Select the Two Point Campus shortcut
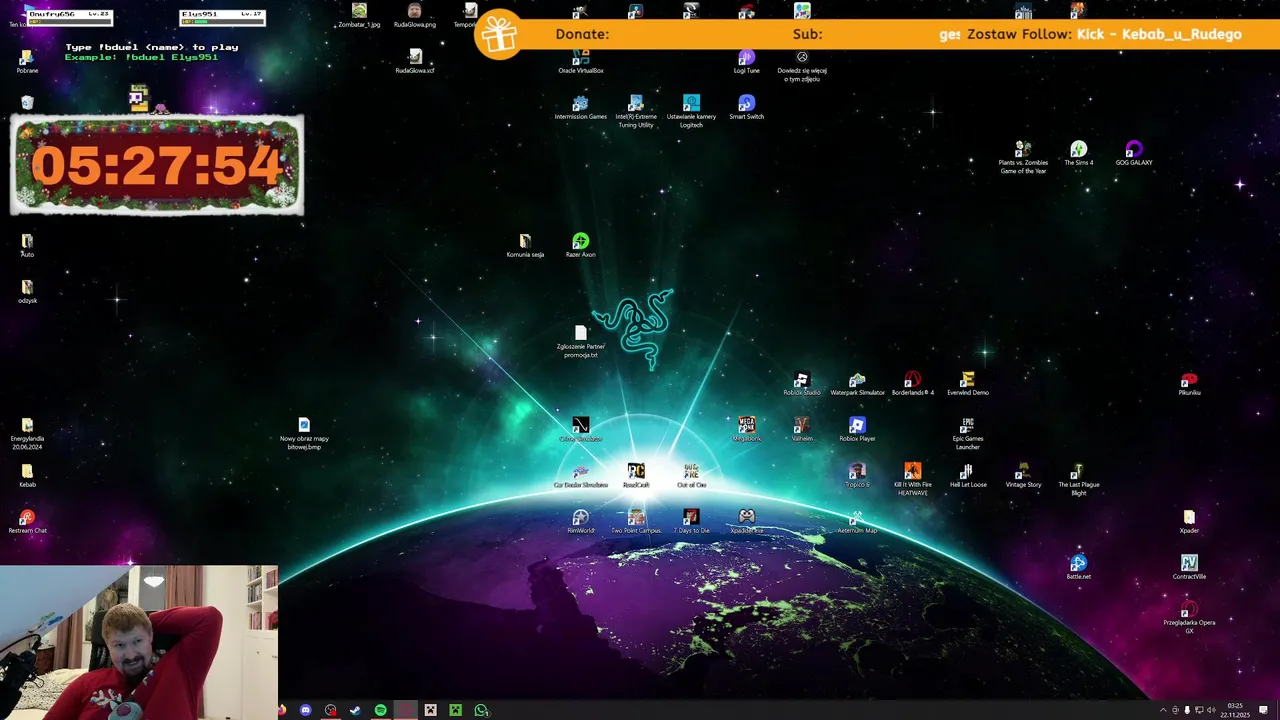Screen dimensions: 1280x720 636,522
